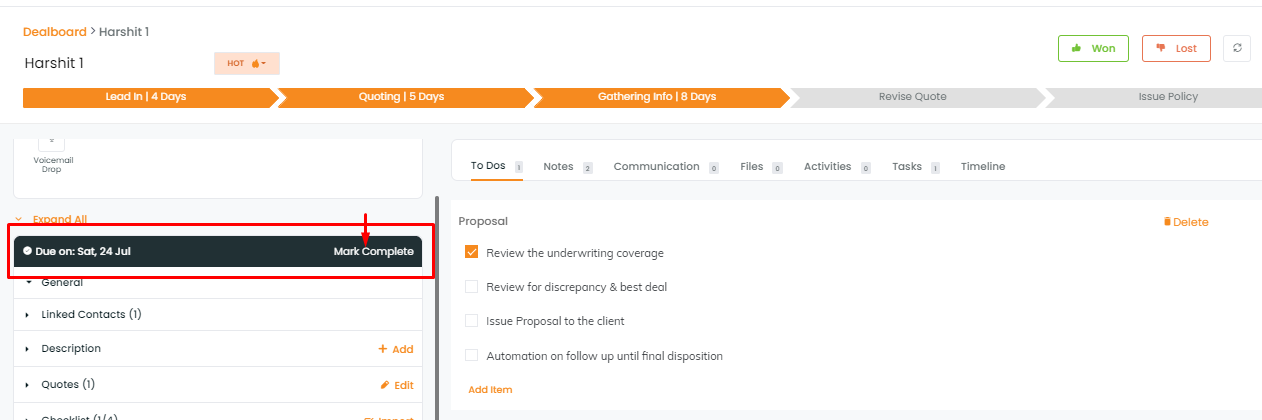Click Add Item under the Proposal list
The width and height of the screenshot is (1262, 420).
pos(490,390)
